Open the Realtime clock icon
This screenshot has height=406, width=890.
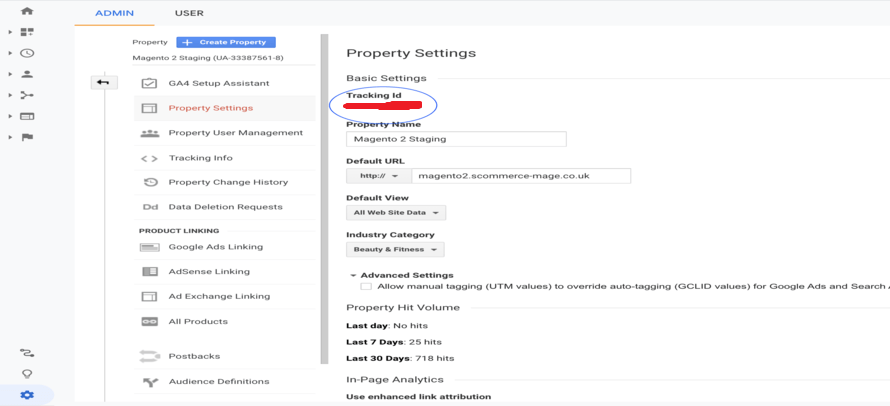click(x=27, y=53)
